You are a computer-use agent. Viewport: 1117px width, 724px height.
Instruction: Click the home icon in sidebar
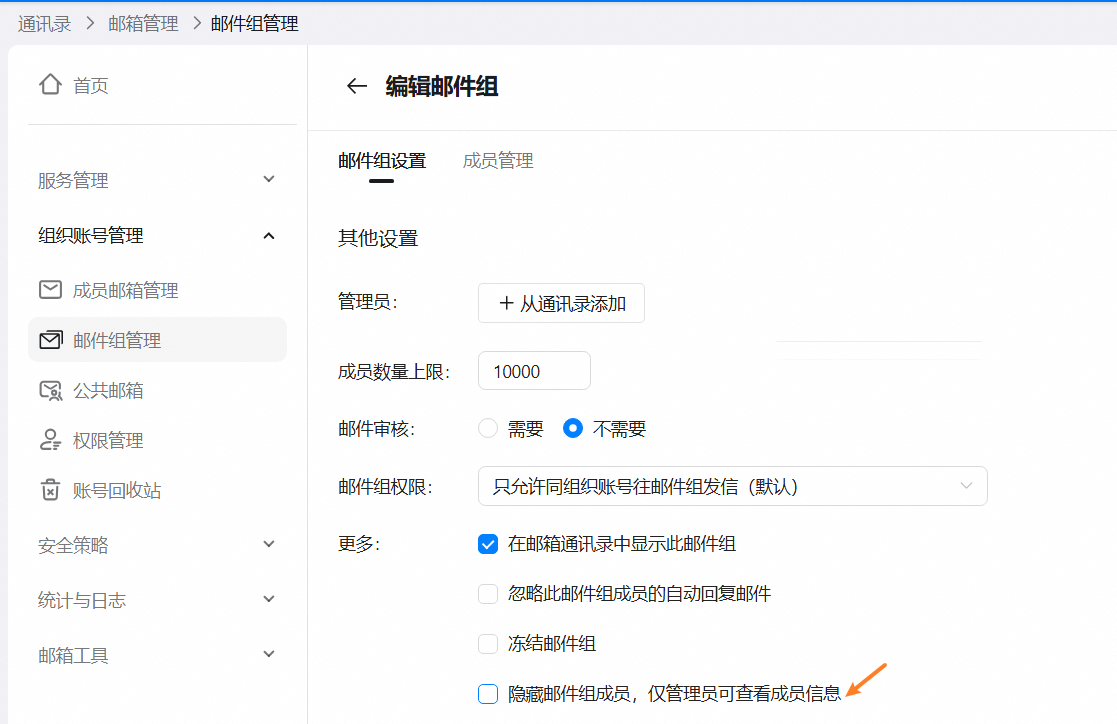tap(50, 85)
